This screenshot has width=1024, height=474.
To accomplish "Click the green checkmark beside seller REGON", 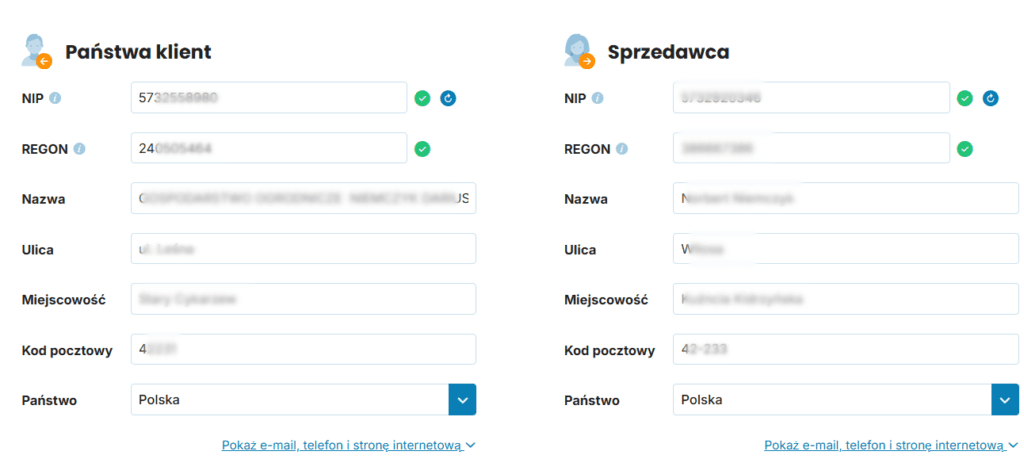I will point(965,149).
